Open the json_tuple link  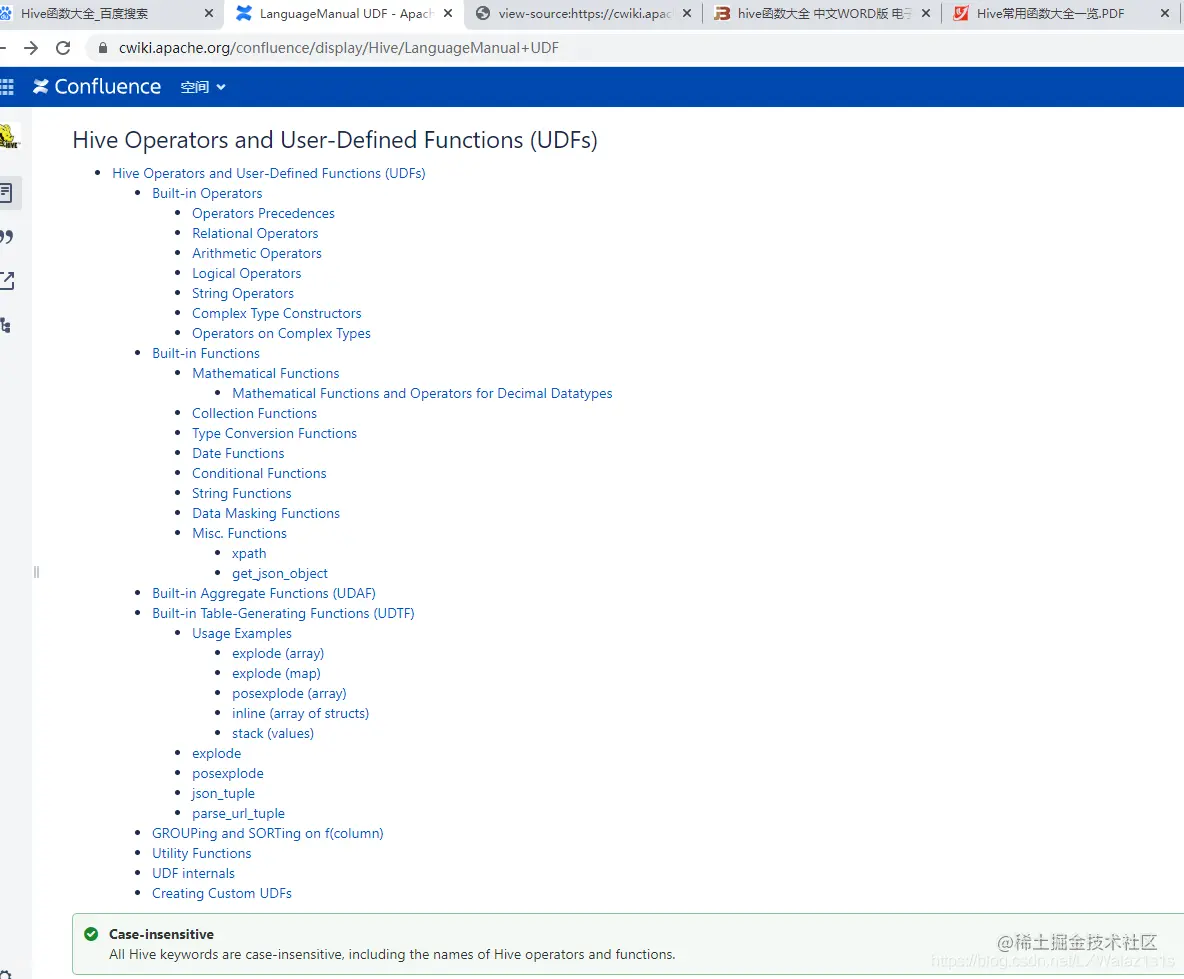[223, 793]
